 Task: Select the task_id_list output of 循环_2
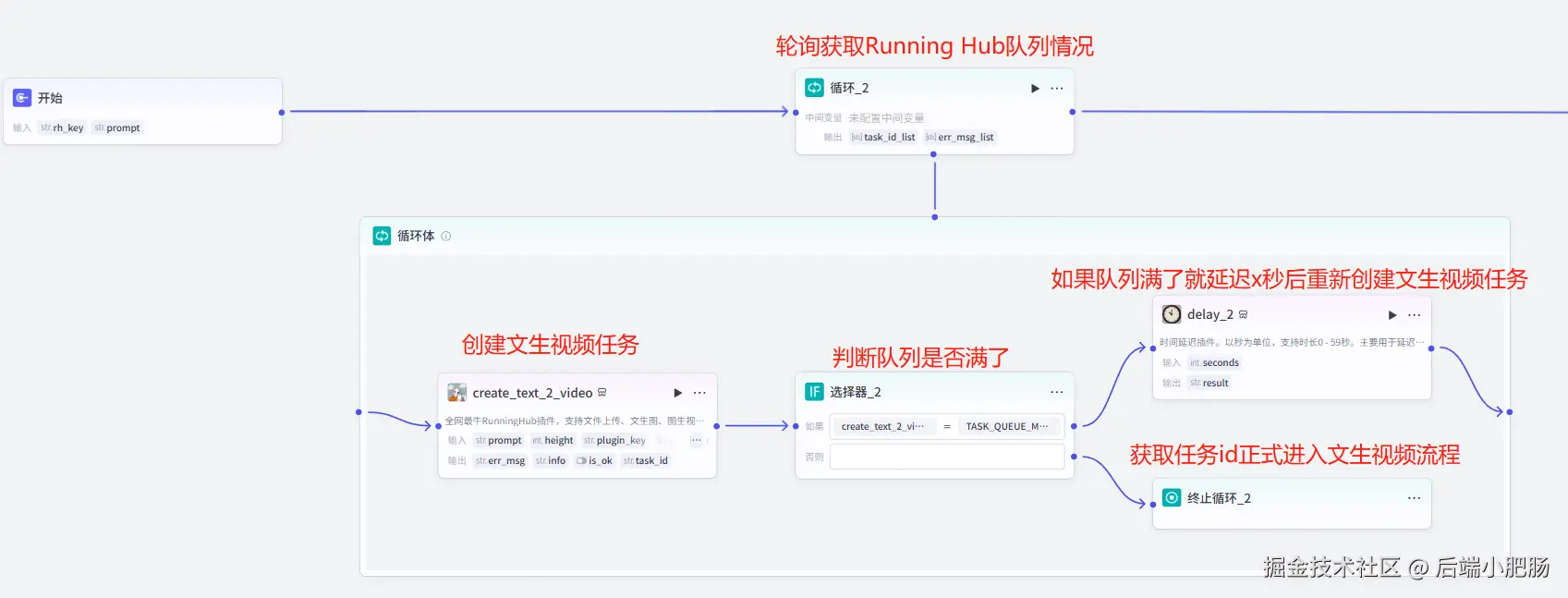coord(883,137)
